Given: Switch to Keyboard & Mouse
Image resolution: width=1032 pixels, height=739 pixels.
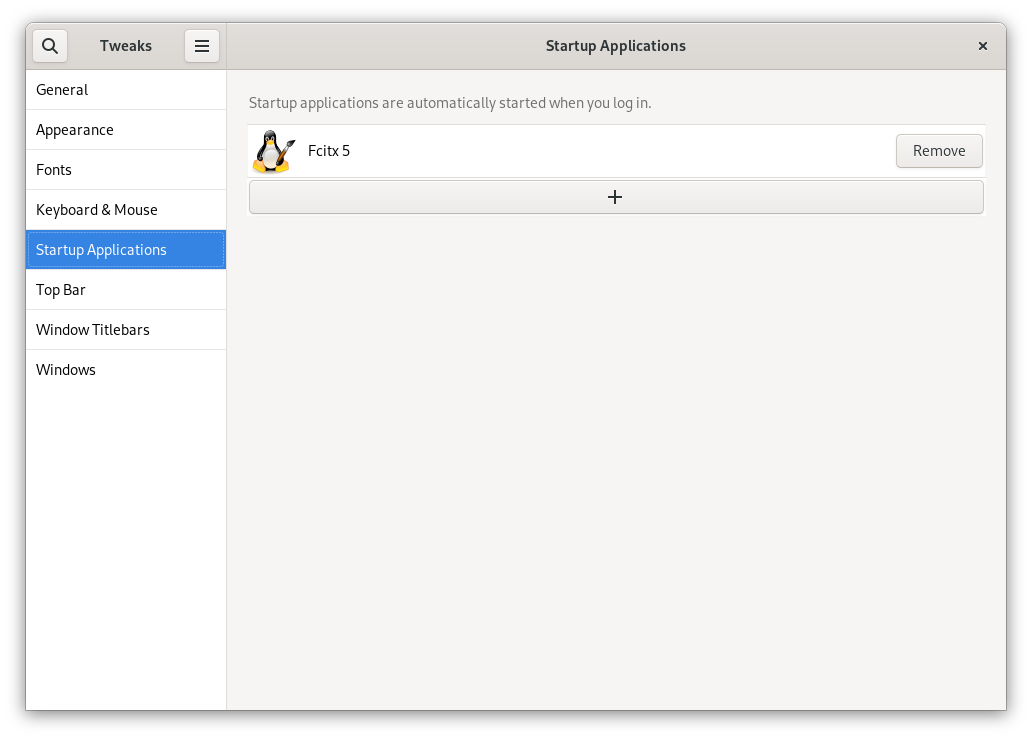Looking at the screenshot, I should pyautogui.click(x=126, y=210).
